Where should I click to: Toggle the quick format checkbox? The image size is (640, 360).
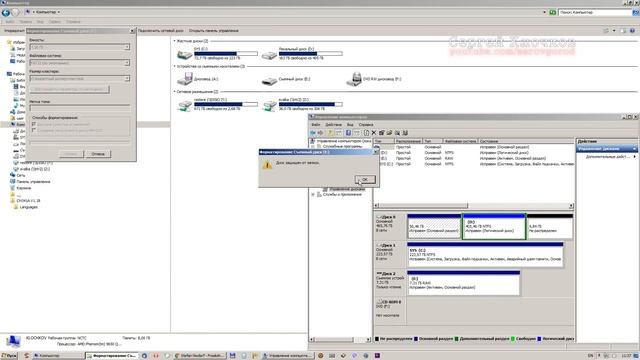click(34, 124)
